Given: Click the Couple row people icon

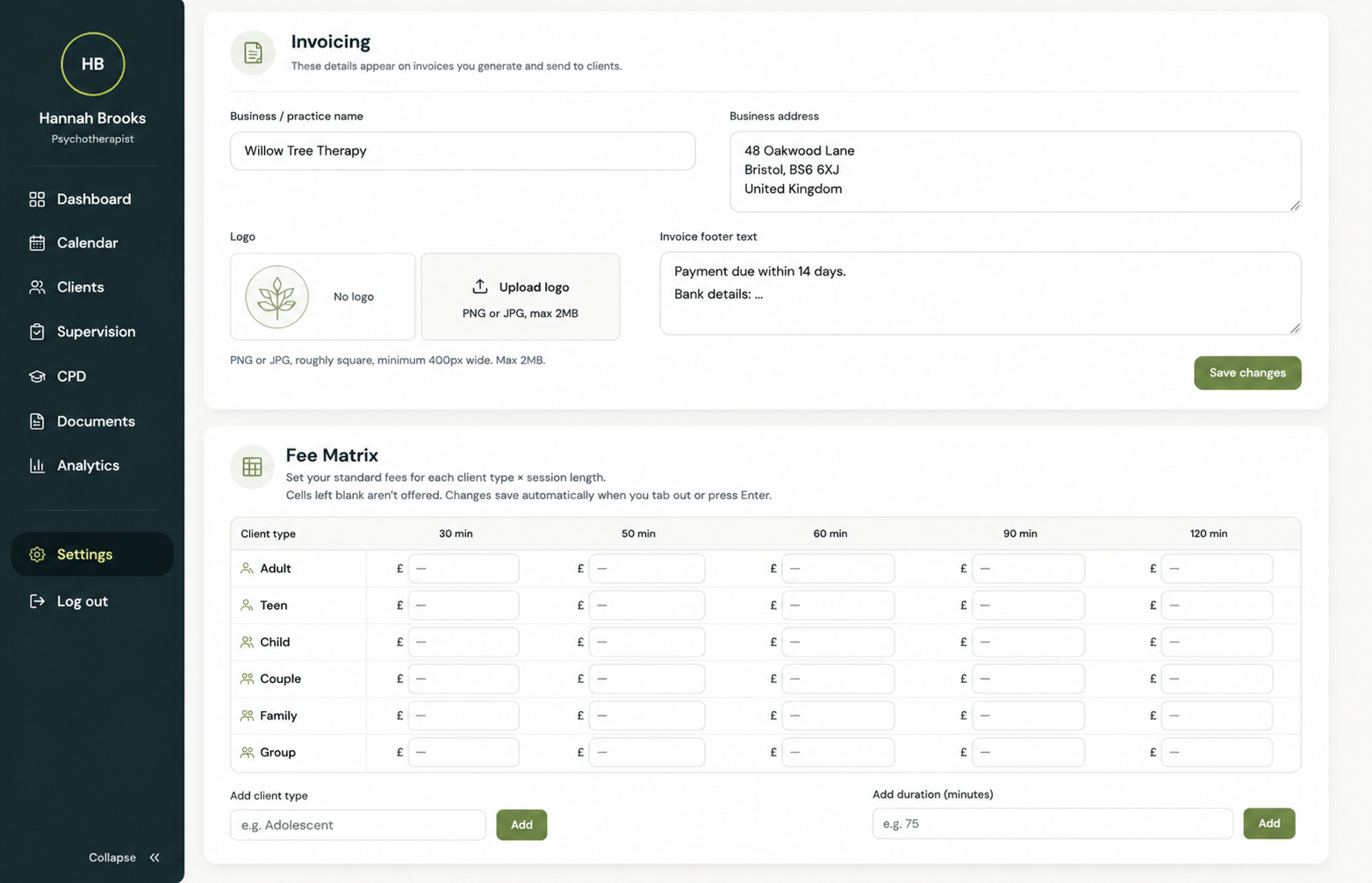Looking at the screenshot, I should (x=247, y=678).
